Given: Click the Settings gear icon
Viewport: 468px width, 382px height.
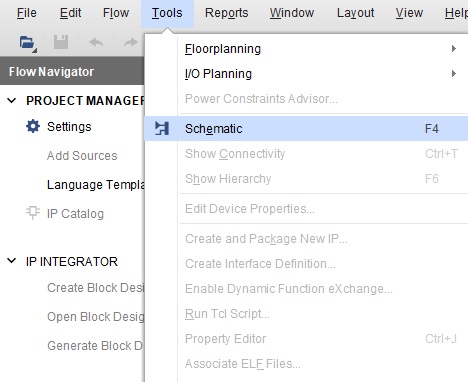Looking at the screenshot, I should (33, 127).
